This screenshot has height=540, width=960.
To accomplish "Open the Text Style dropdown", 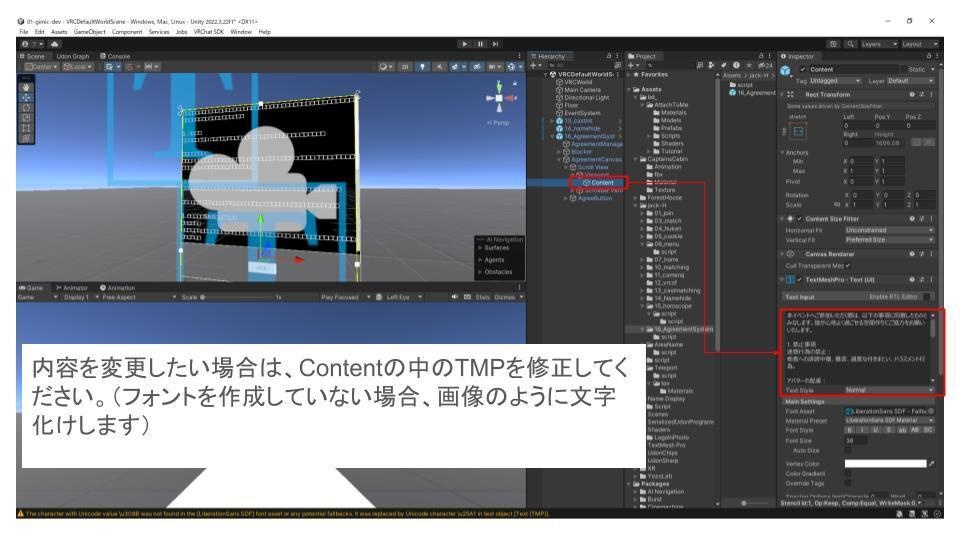I will pos(889,390).
